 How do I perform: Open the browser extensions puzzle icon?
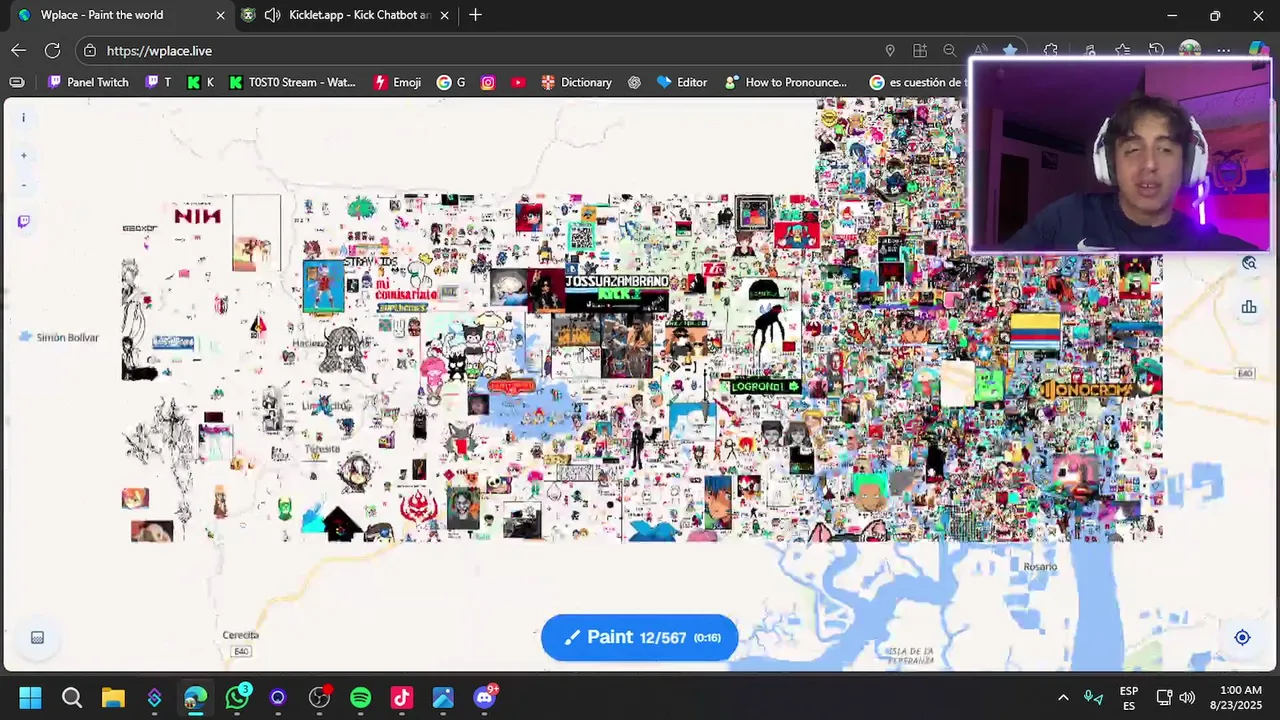pos(1051,50)
